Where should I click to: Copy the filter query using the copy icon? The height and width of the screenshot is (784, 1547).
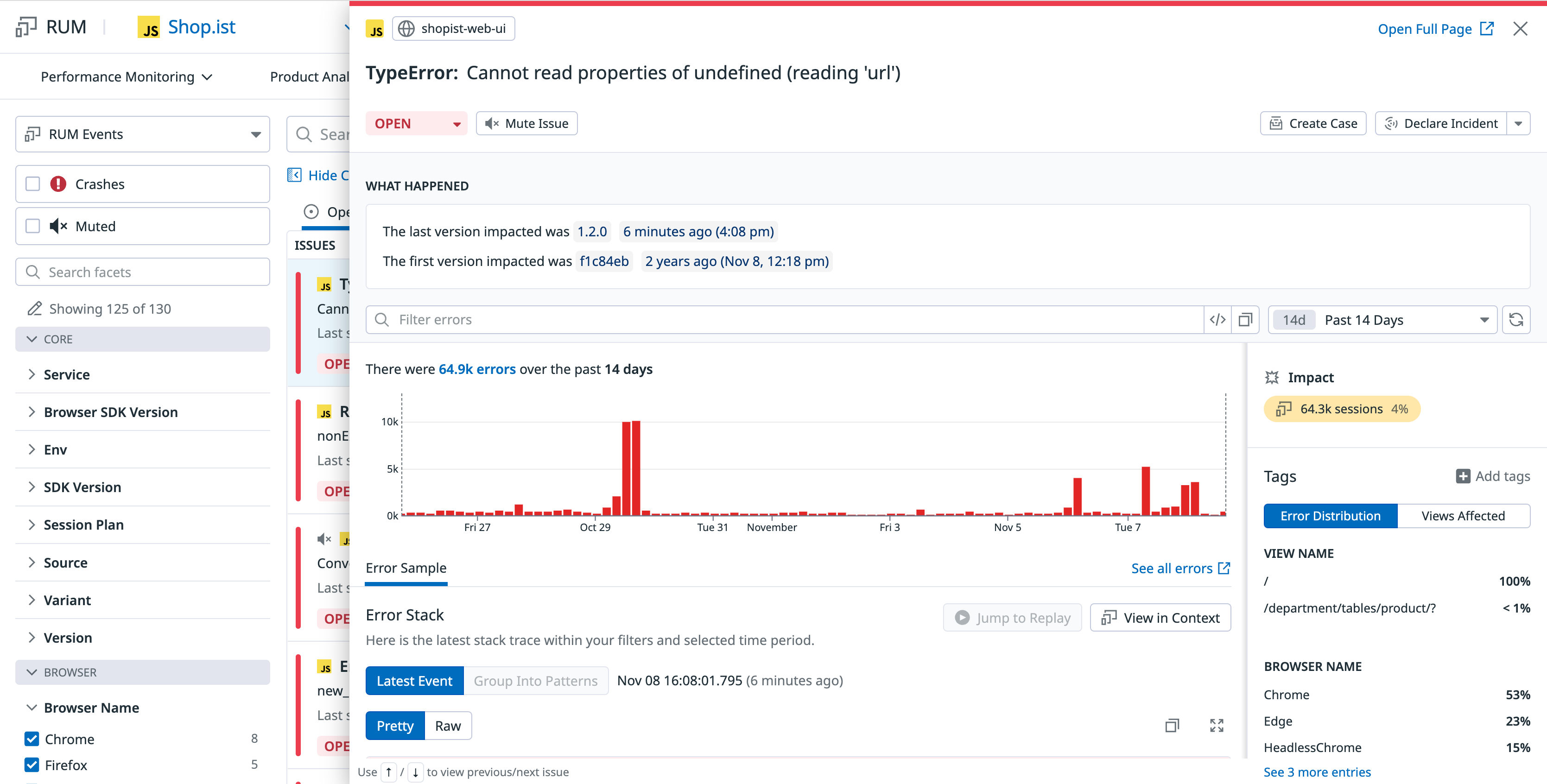(1245, 320)
